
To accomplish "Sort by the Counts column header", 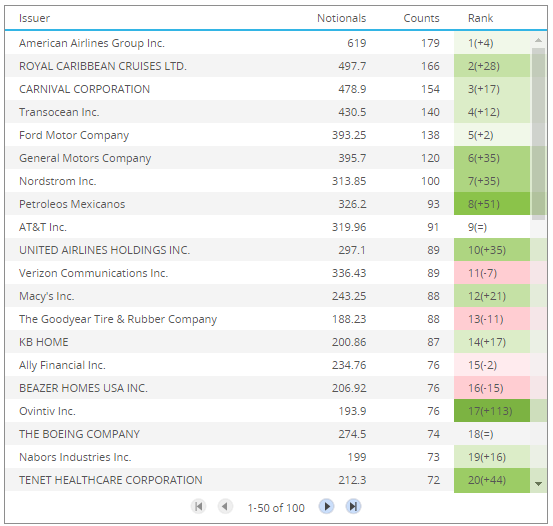I will pos(421,18).
